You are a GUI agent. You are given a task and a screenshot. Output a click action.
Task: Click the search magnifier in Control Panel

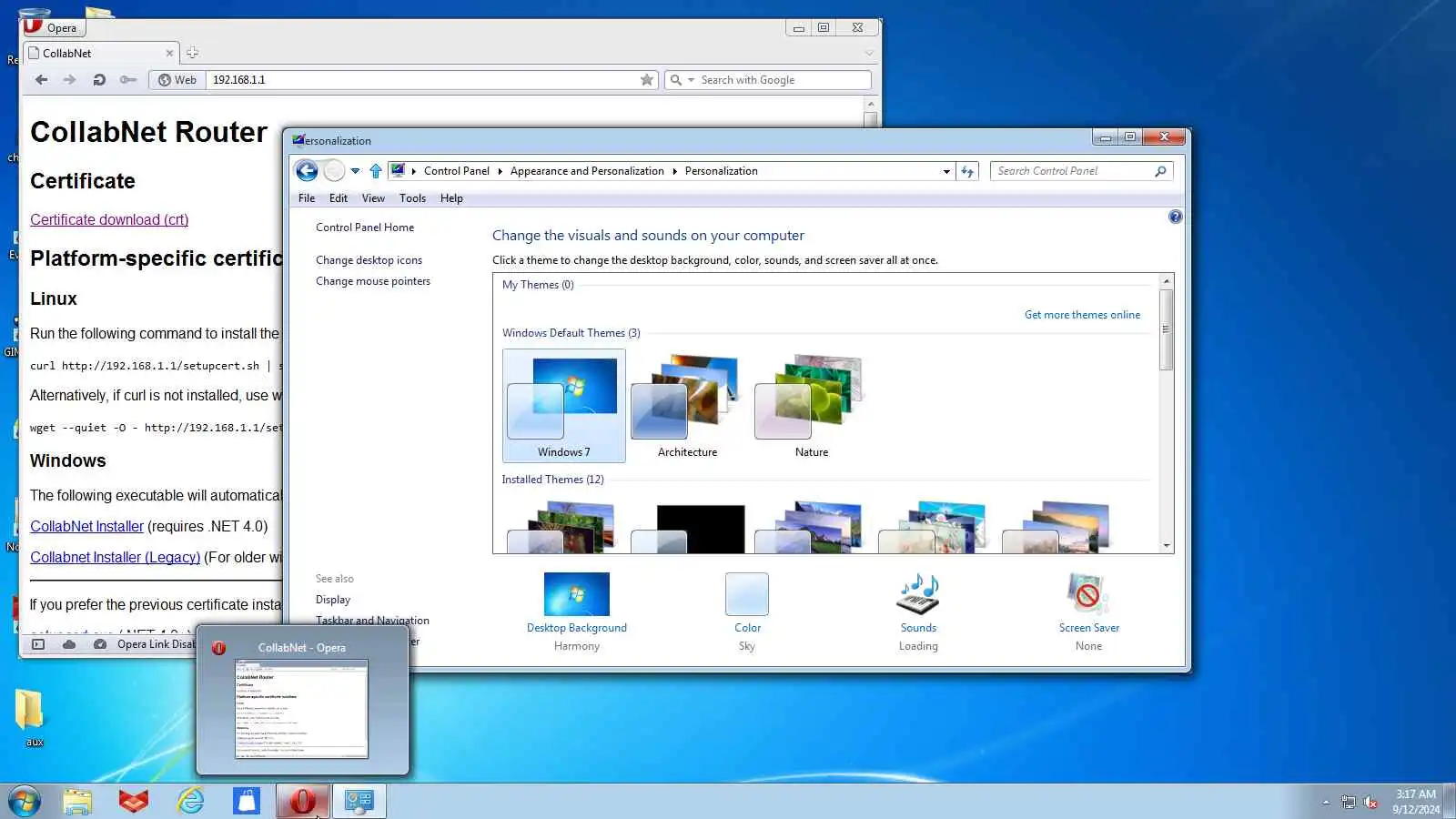coord(1160,171)
